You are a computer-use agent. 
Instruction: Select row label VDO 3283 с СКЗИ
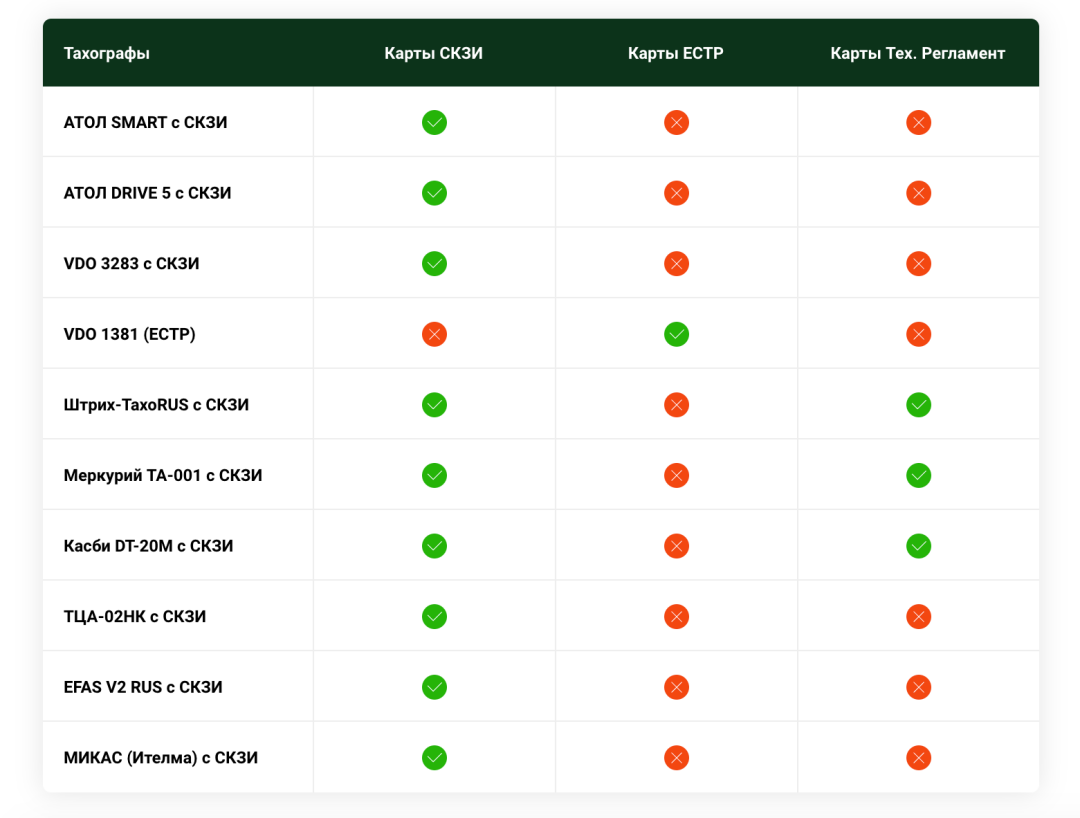pos(132,264)
